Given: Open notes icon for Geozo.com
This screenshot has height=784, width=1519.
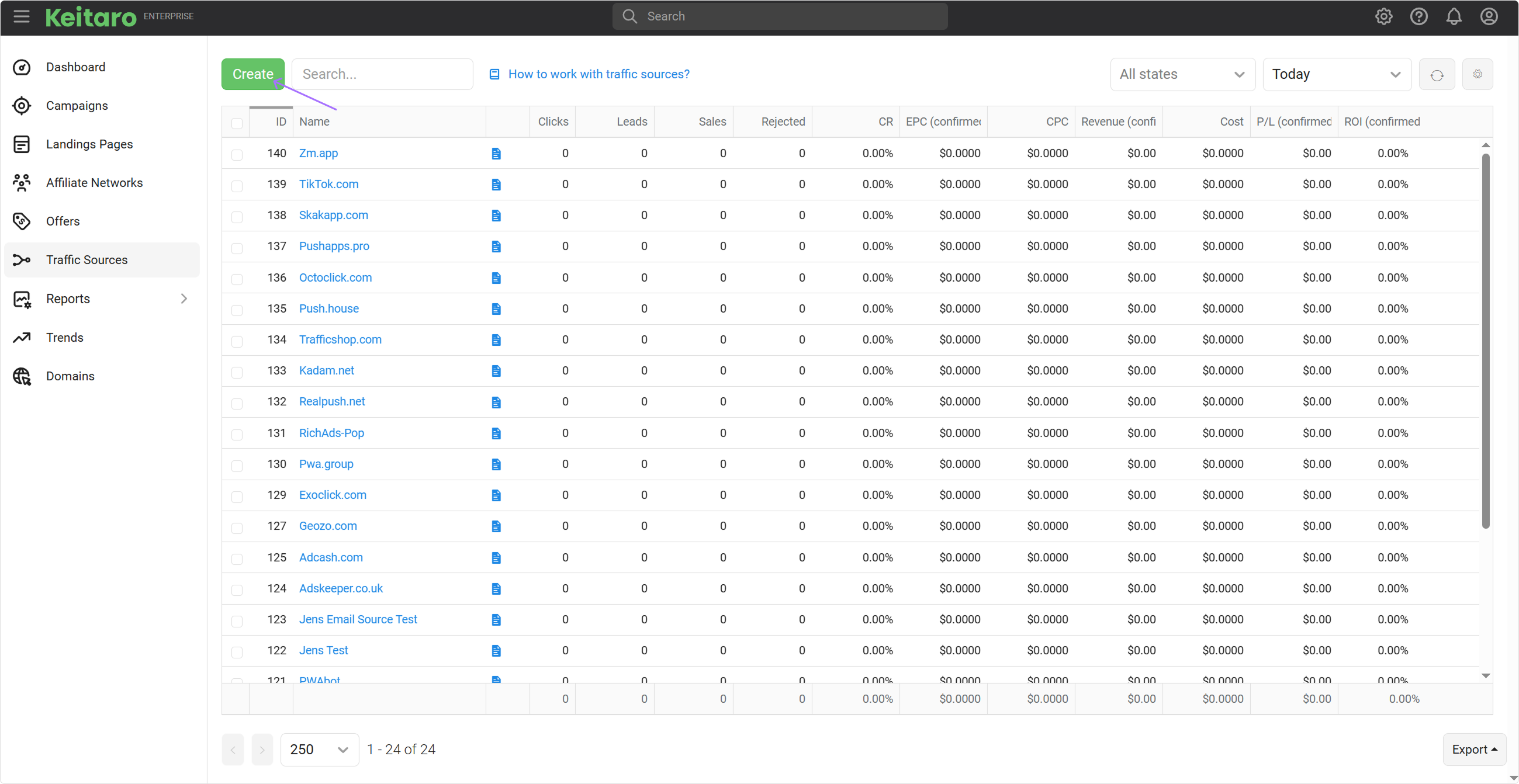Looking at the screenshot, I should pos(496,526).
